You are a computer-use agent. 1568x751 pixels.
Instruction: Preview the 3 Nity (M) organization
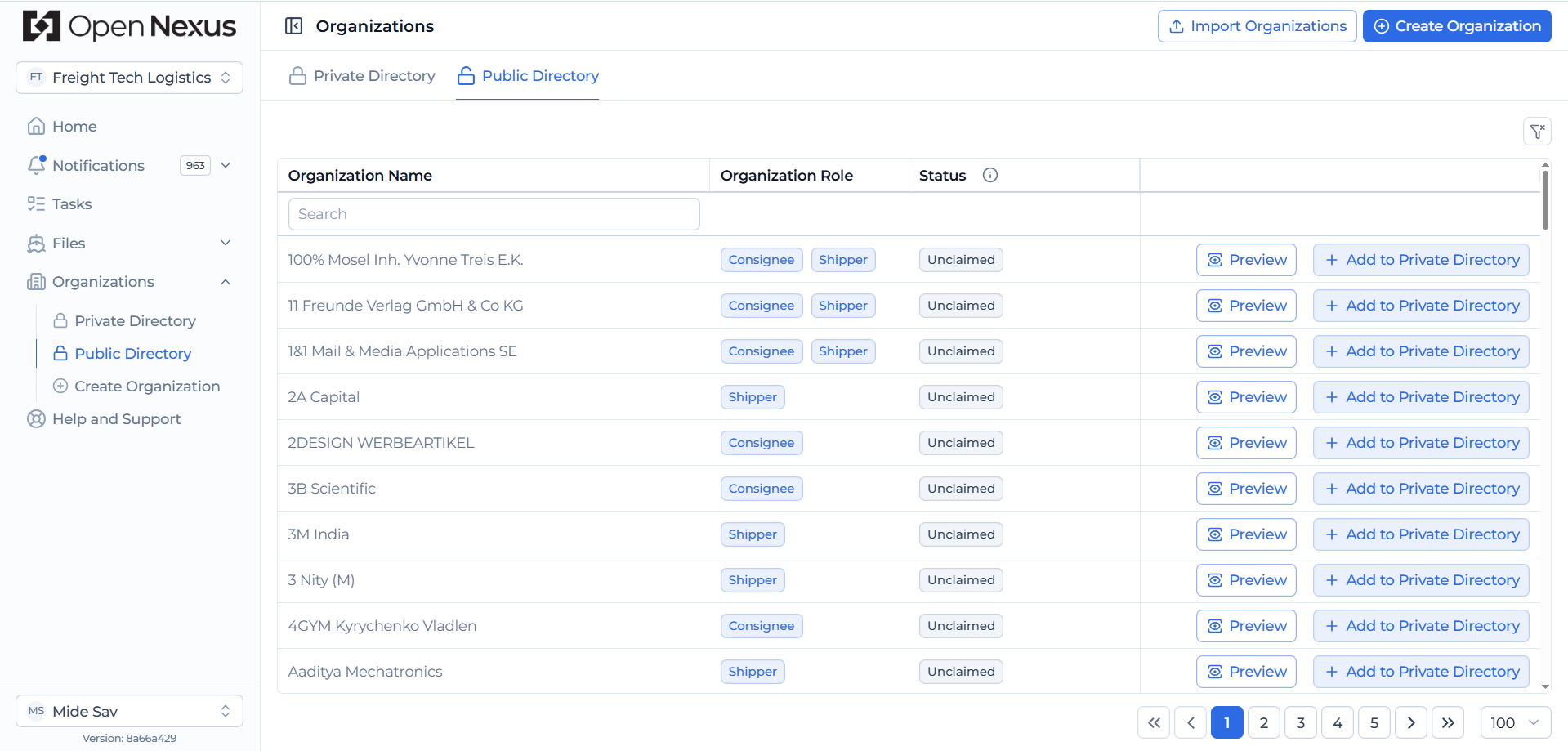point(1246,580)
